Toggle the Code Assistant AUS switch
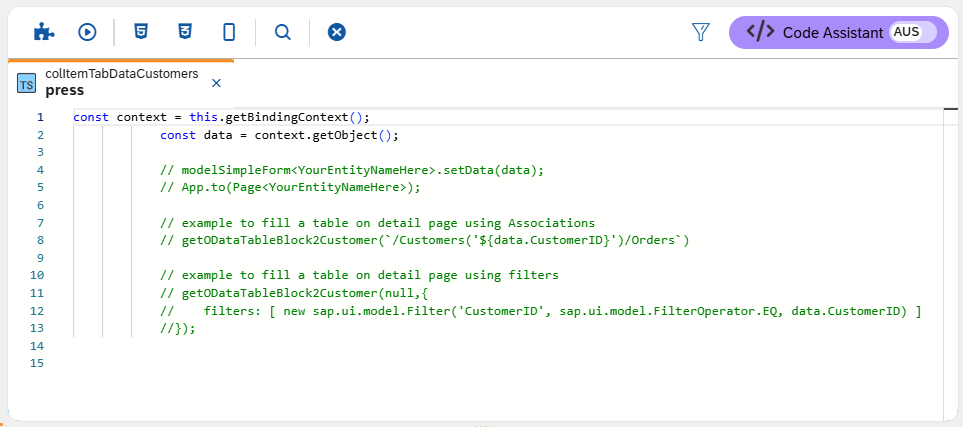The height and width of the screenshot is (427, 963). [913, 33]
